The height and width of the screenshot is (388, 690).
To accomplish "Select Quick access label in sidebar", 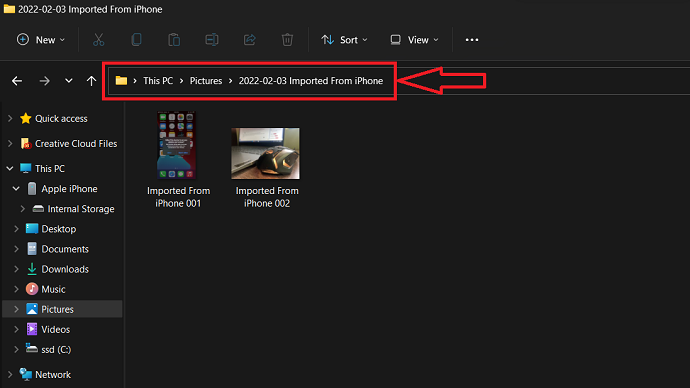I will click(x=61, y=118).
